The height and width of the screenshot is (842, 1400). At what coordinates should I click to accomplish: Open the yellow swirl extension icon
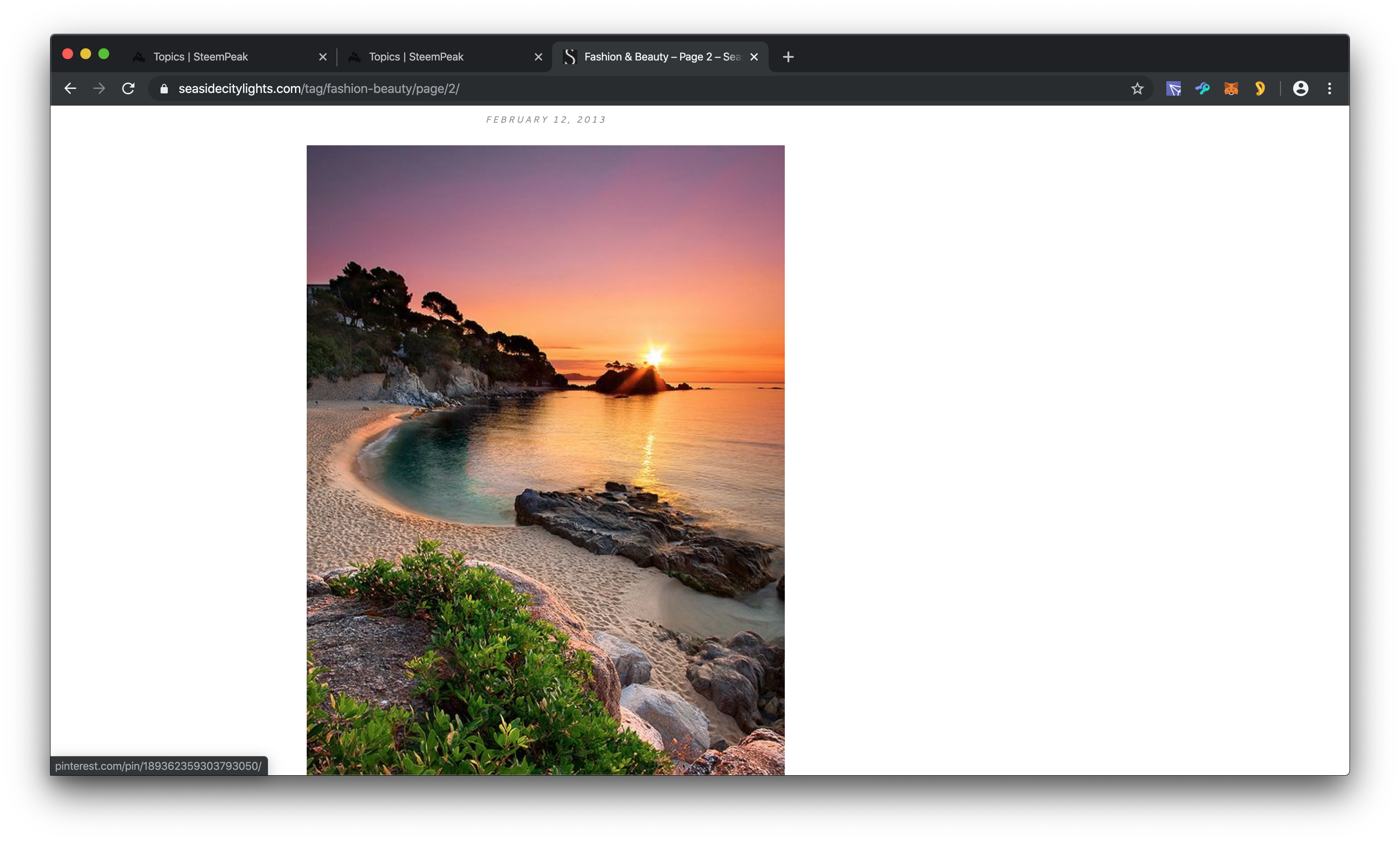pos(1259,88)
